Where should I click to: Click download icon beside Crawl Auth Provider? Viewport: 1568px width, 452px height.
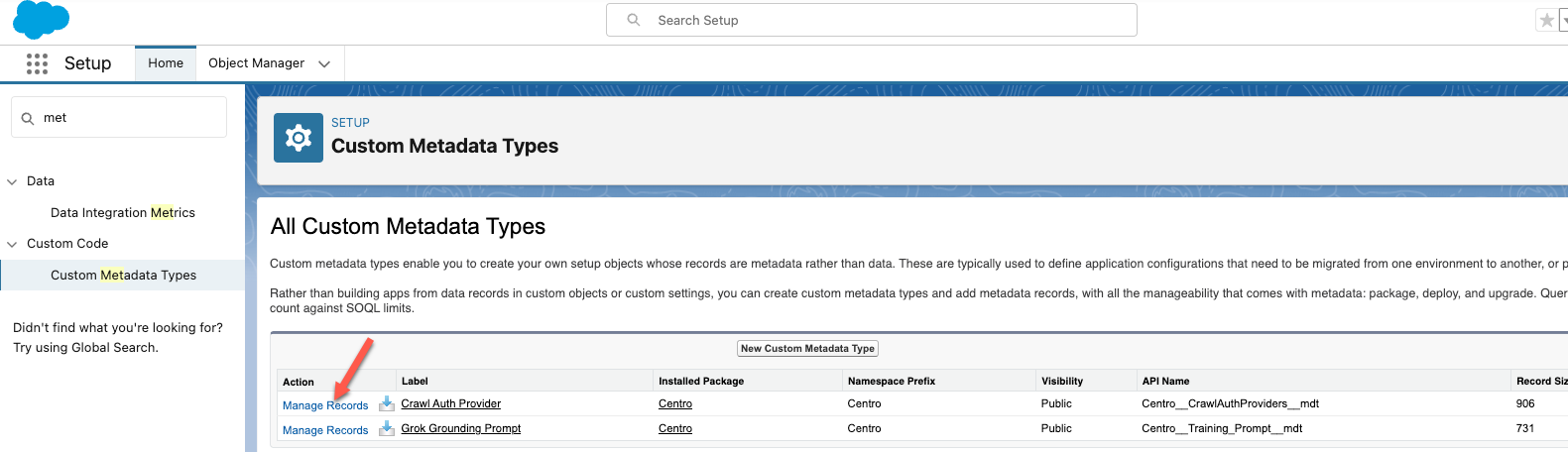387,404
